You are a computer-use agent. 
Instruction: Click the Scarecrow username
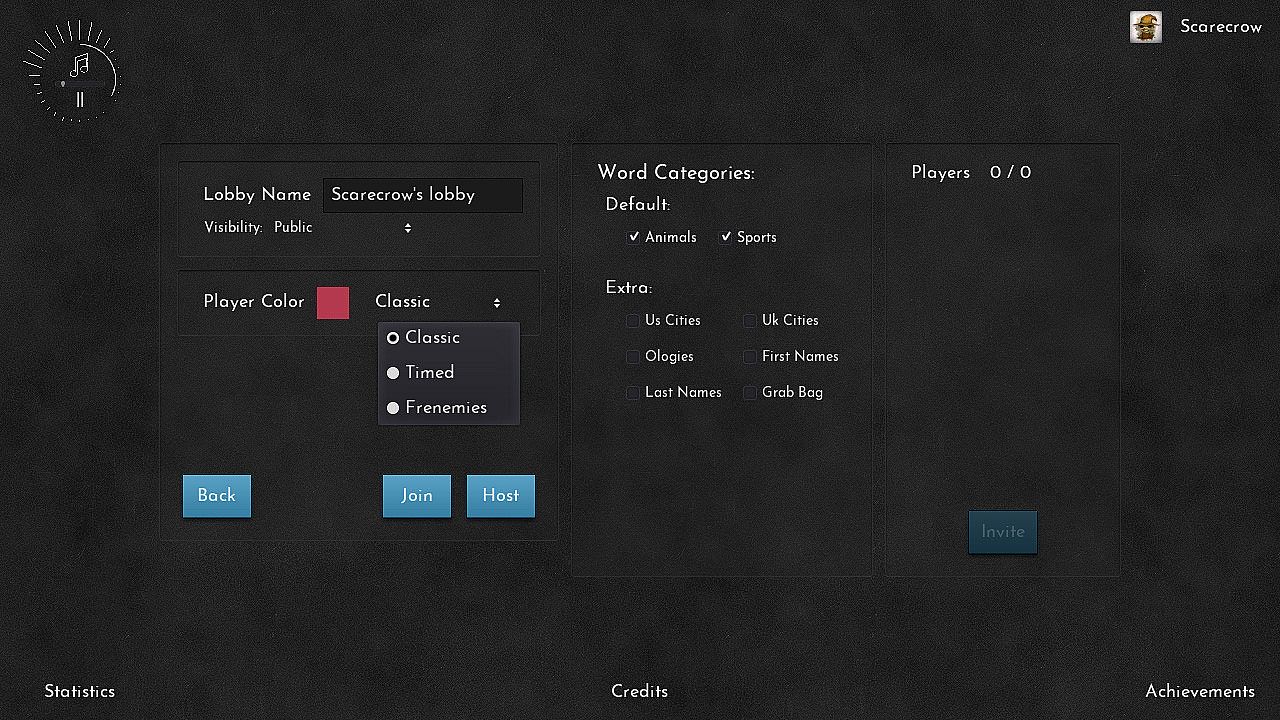point(1221,27)
